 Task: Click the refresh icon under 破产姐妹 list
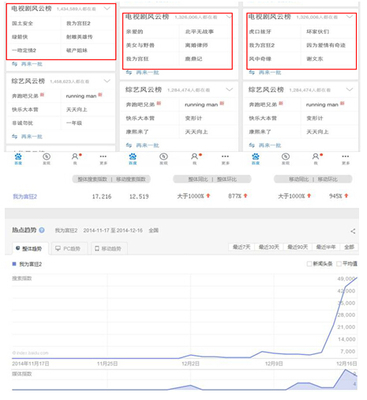click(x=15, y=64)
